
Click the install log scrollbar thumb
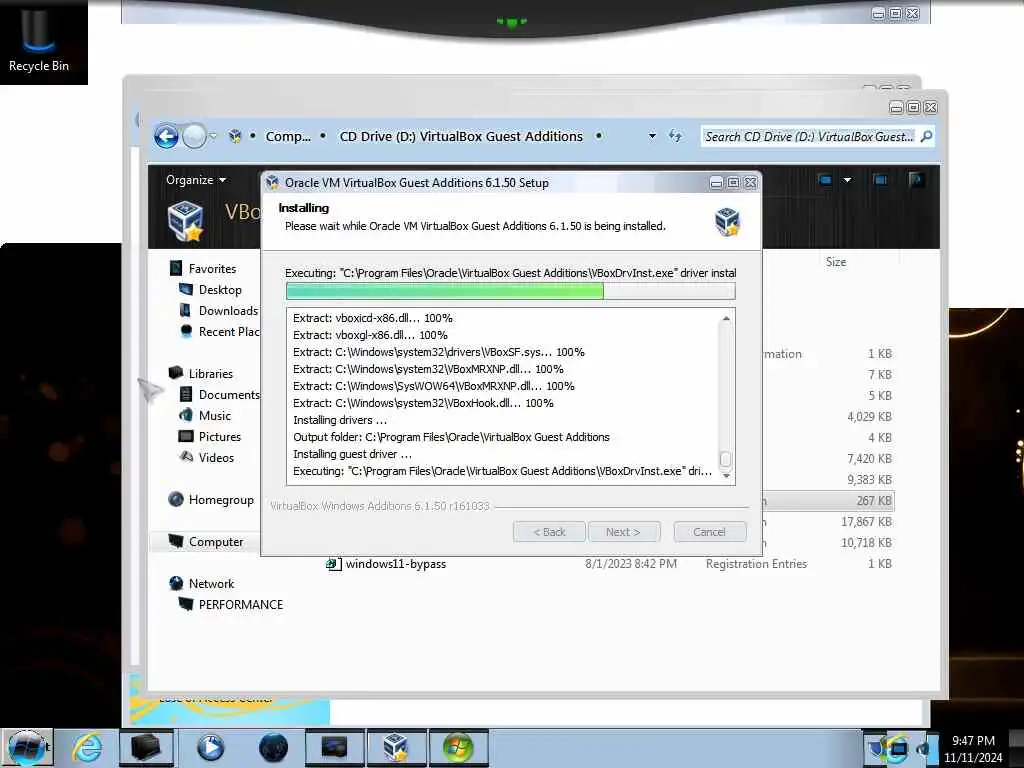[726, 459]
